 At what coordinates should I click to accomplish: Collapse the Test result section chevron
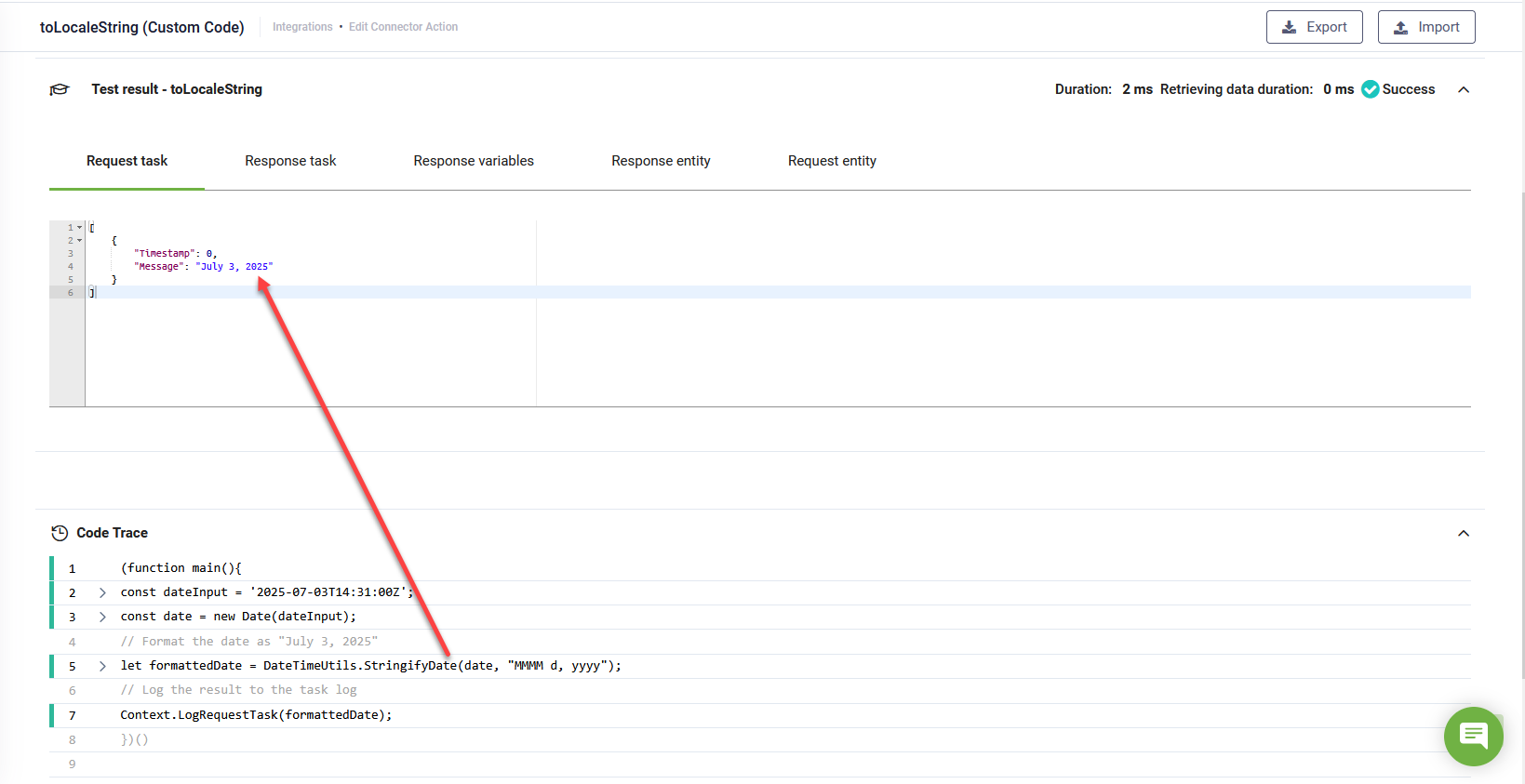(1464, 89)
